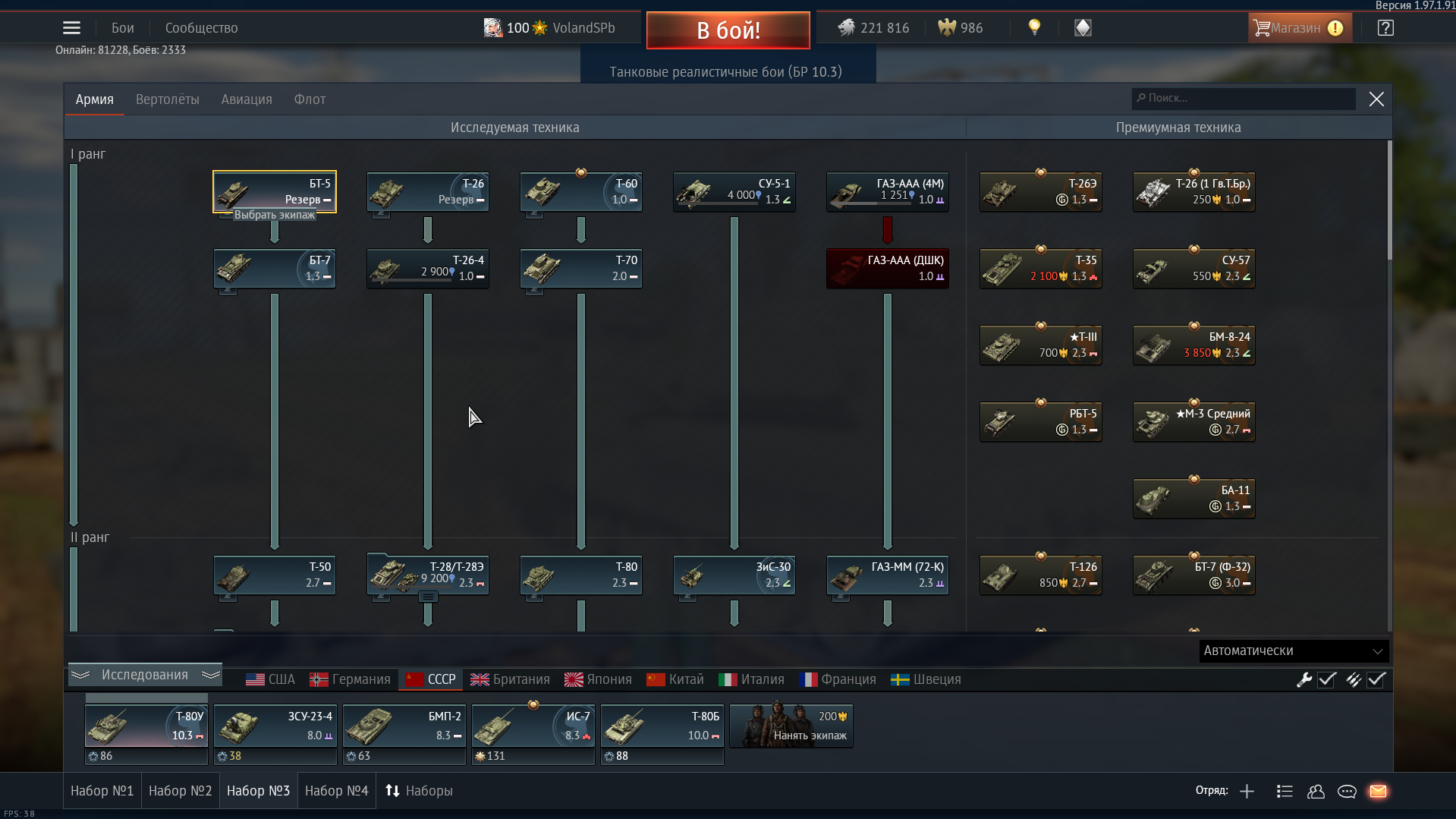The image size is (1456, 819).
Task: Select the Т-26 reserve tank card
Action: point(428,192)
